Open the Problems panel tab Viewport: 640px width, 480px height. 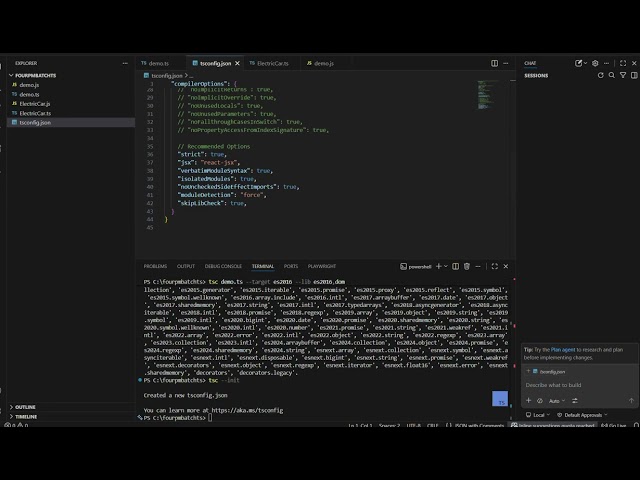pos(155,266)
